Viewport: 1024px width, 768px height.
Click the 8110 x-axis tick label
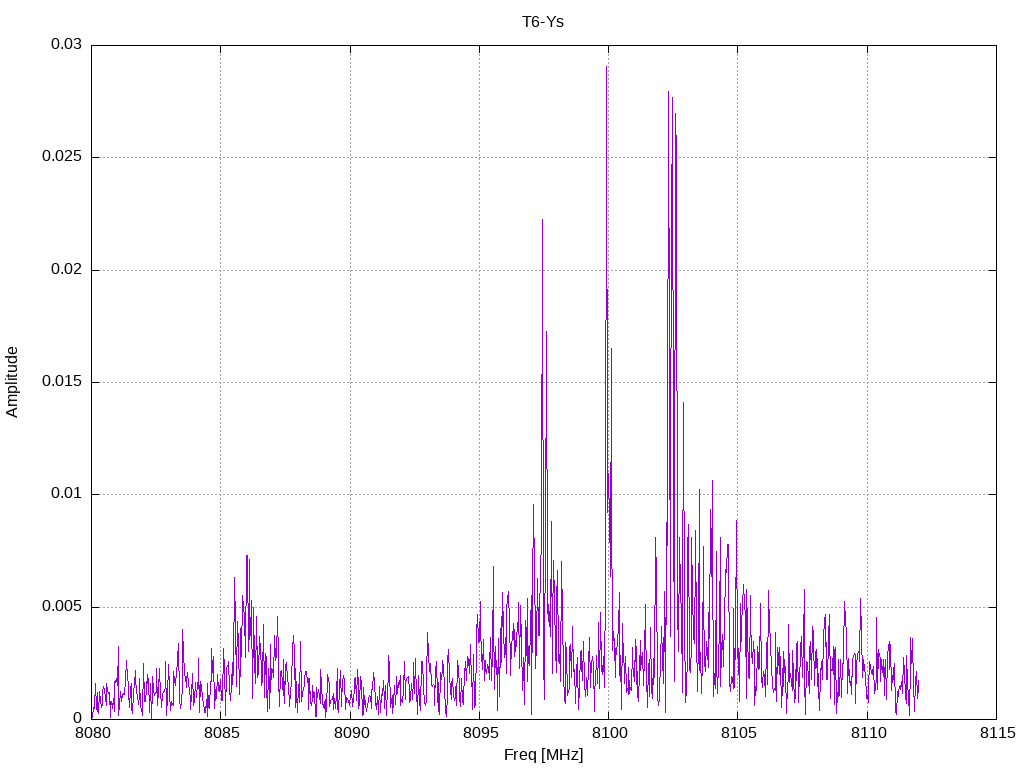pos(867,733)
